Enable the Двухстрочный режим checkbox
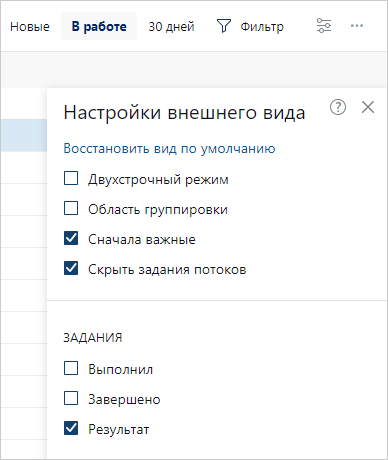Screen dimensions: 388x460 pos(71,178)
